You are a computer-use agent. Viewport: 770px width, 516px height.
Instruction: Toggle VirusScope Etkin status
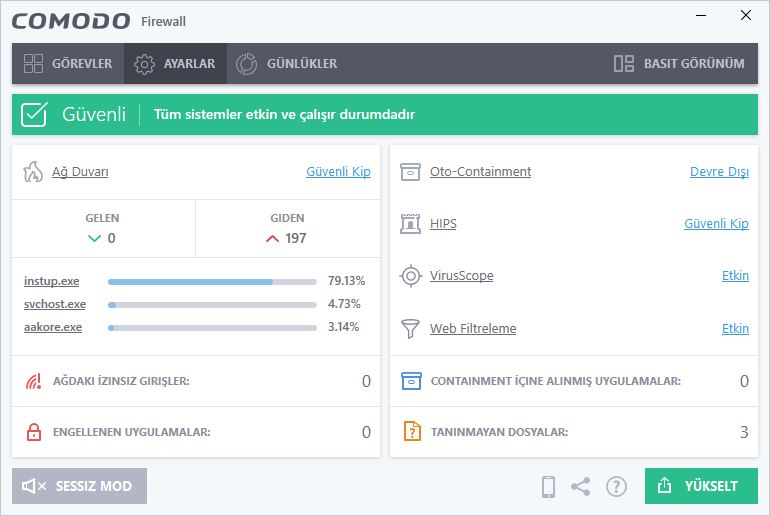coord(735,276)
